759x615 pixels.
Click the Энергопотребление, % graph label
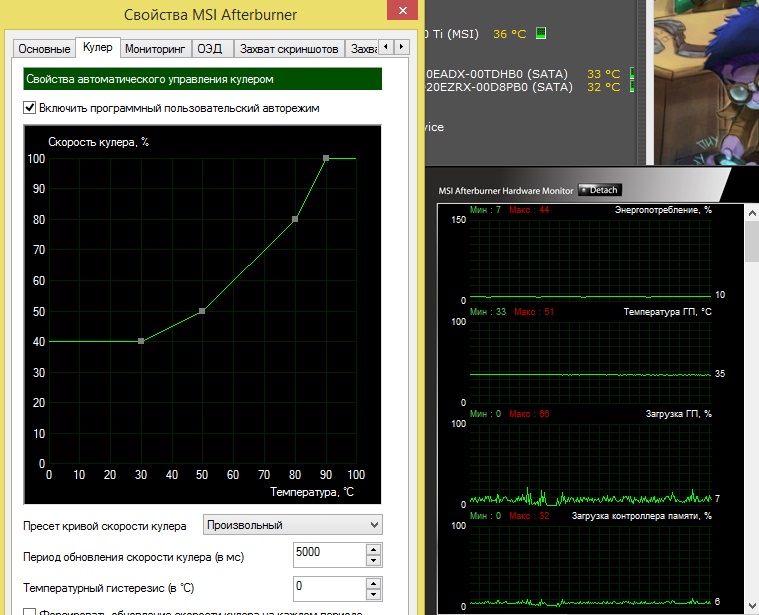[663, 210]
